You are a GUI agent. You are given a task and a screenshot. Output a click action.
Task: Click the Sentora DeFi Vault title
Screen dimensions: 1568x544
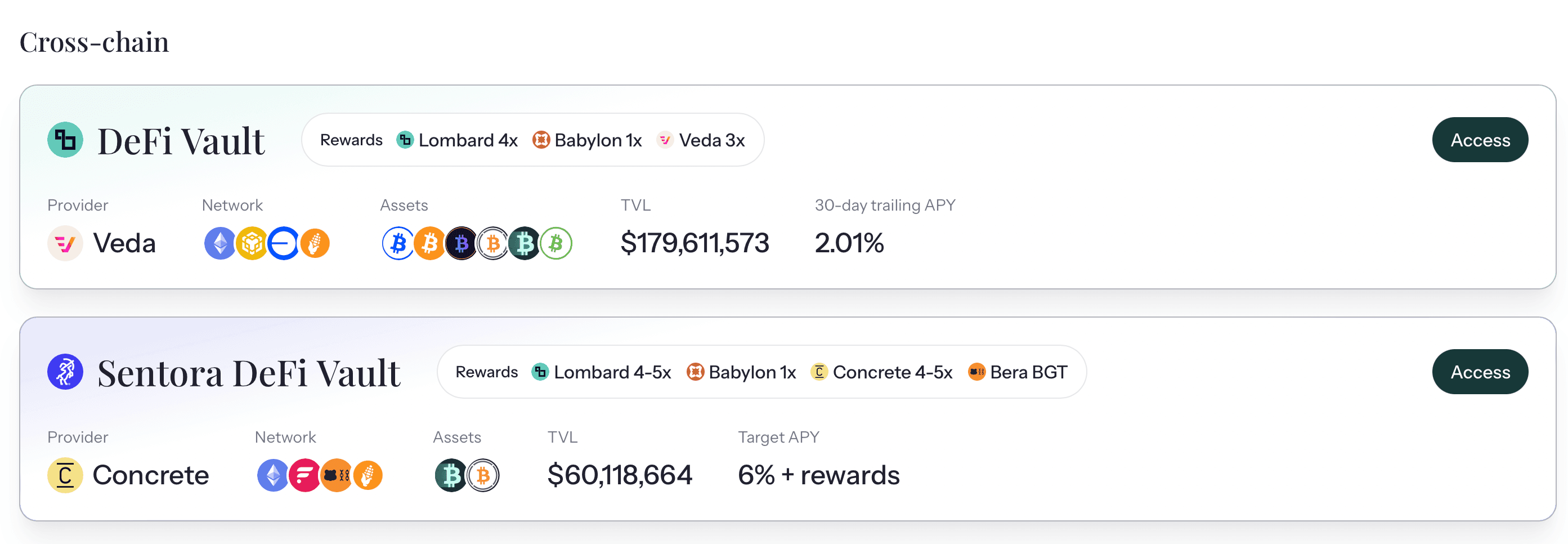coord(248,373)
